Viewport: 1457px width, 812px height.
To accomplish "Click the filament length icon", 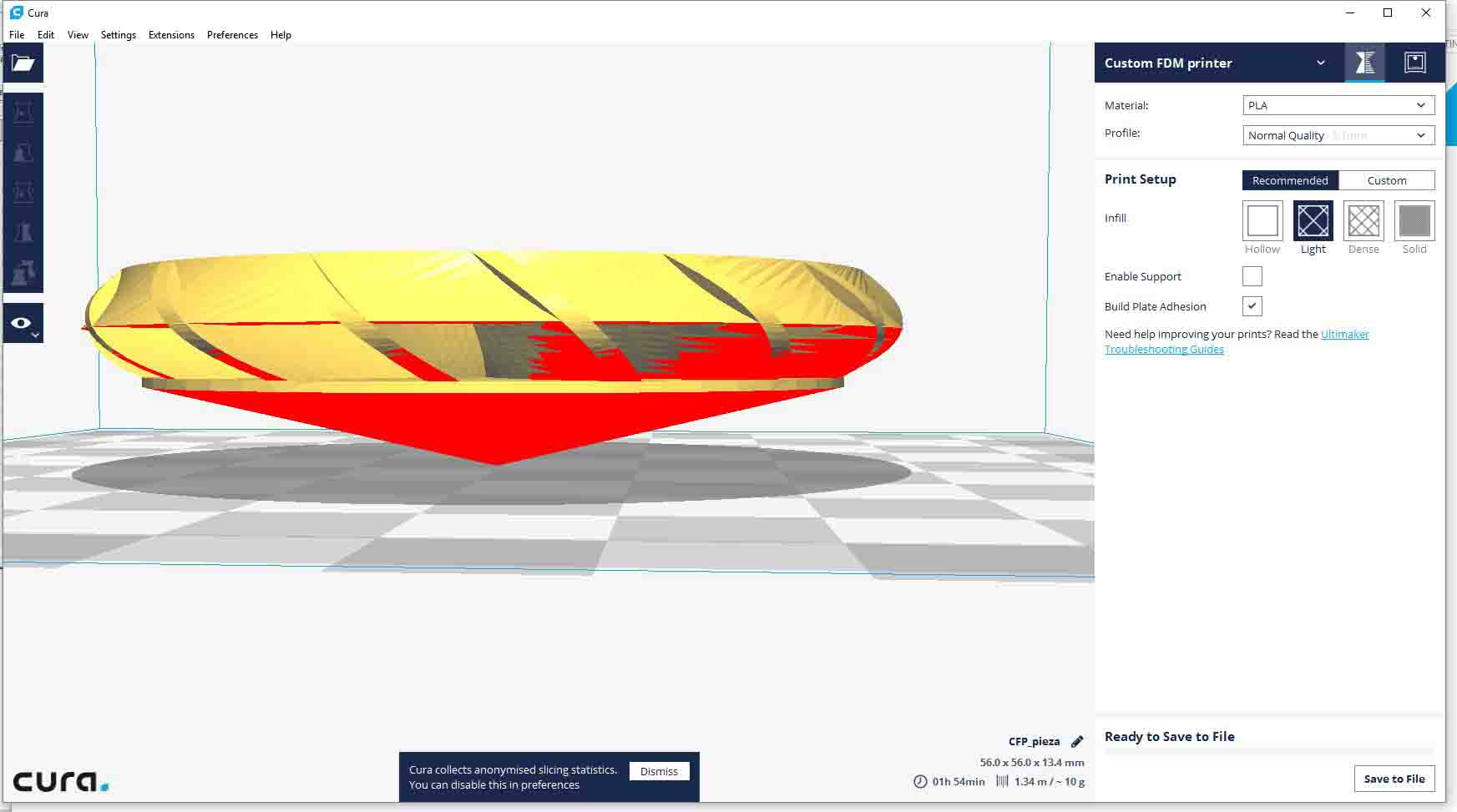I will click(x=1002, y=782).
